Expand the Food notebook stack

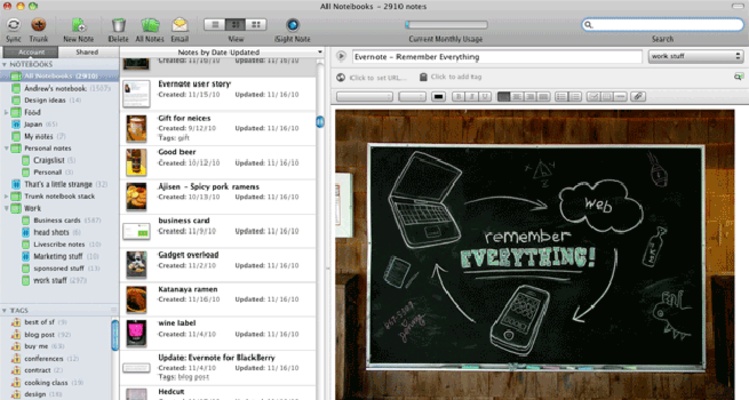pyautogui.click(x=6, y=112)
